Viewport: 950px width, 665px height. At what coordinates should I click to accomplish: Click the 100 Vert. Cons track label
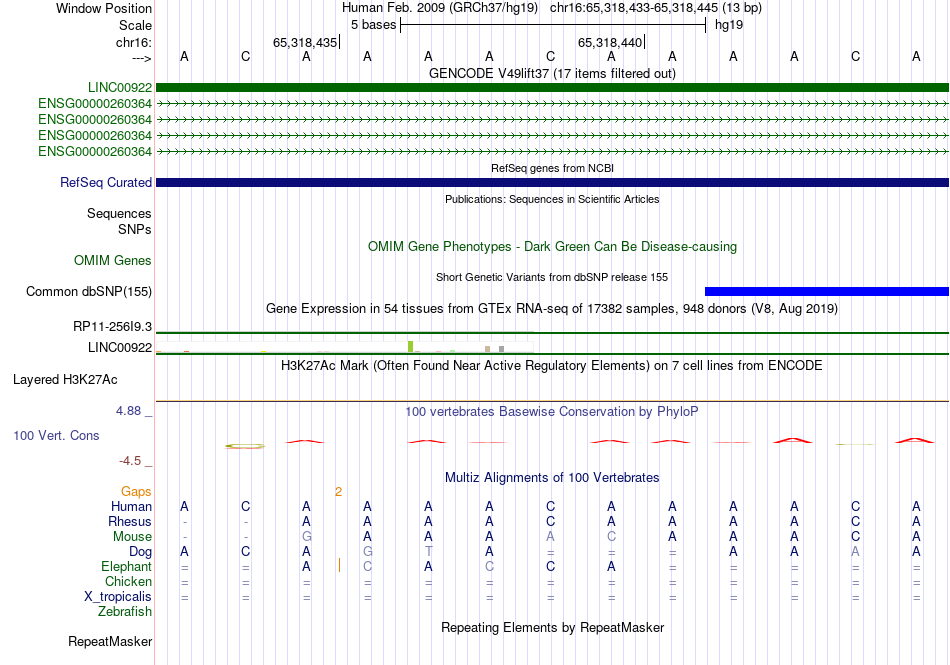pyautogui.click(x=56, y=435)
